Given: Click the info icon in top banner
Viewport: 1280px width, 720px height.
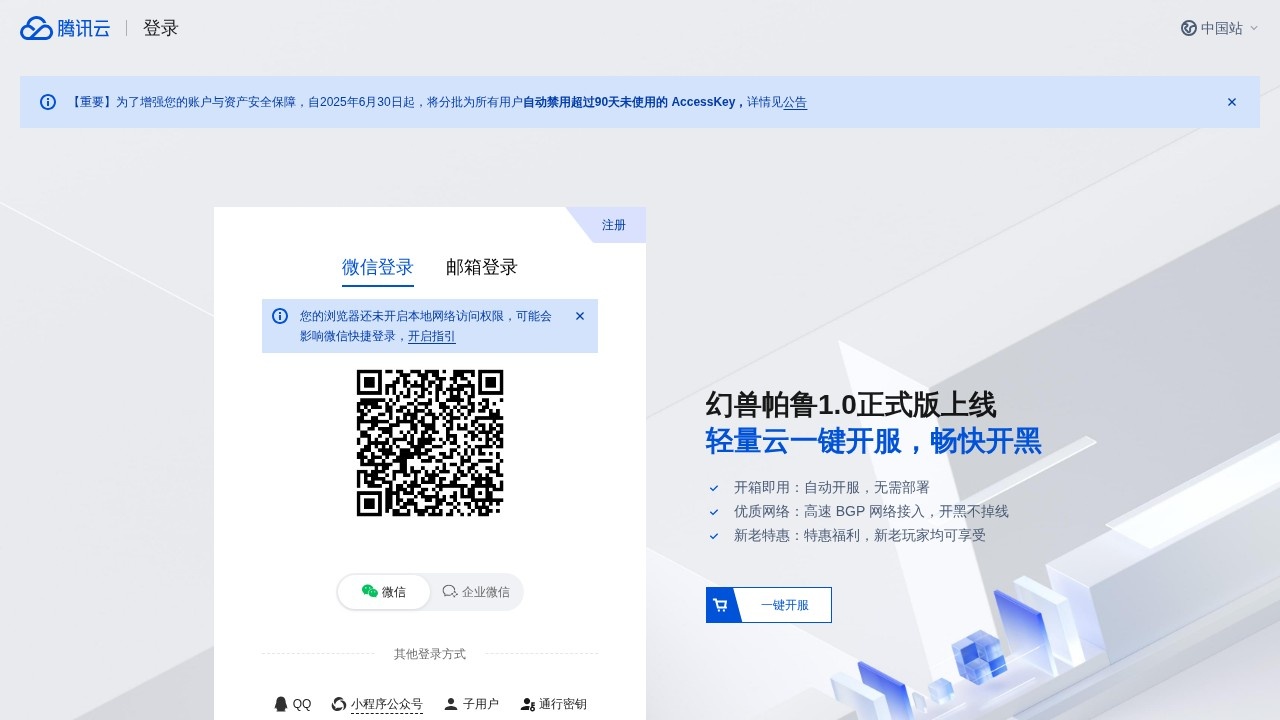Looking at the screenshot, I should click(48, 102).
